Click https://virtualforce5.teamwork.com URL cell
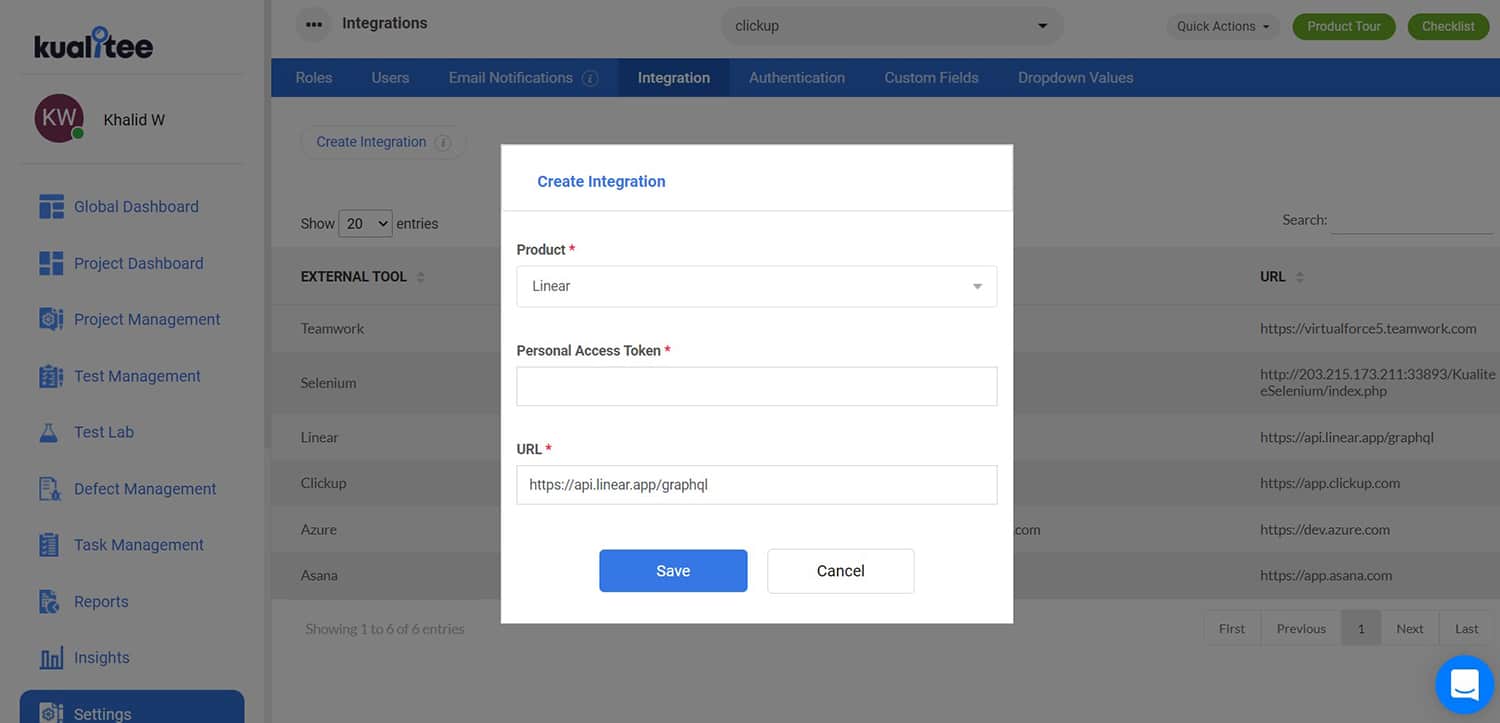The height and width of the screenshot is (723, 1500). [1368, 328]
